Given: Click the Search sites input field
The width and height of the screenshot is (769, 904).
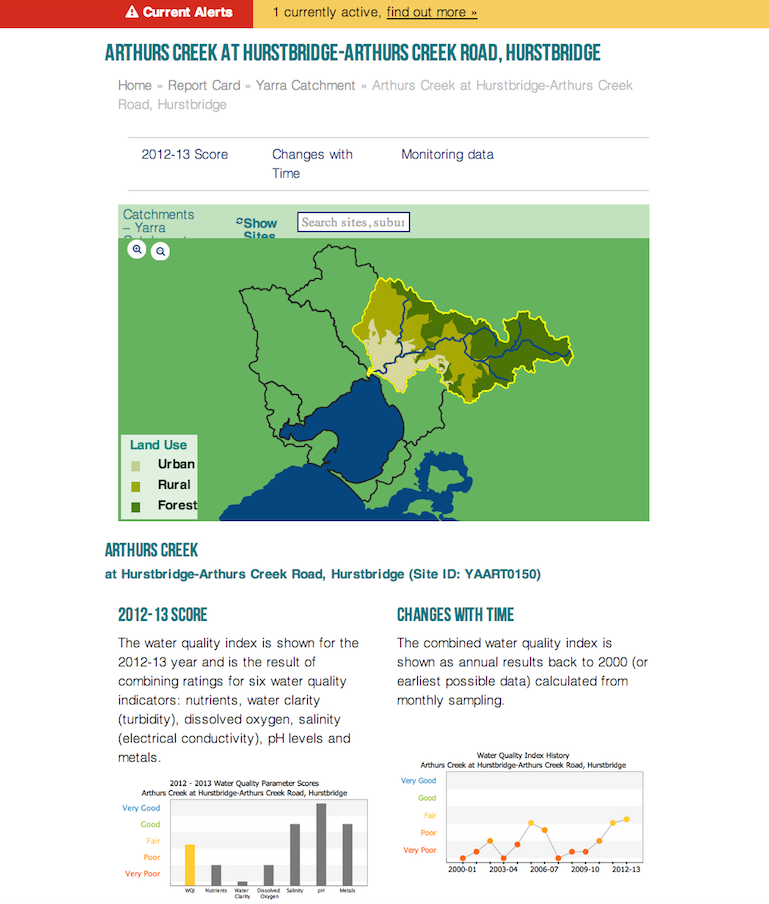Looking at the screenshot, I should pyautogui.click(x=353, y=222).
